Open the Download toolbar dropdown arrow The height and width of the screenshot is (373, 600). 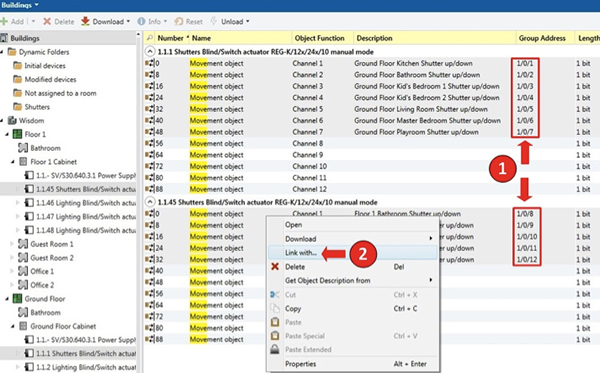coord(128,21)
